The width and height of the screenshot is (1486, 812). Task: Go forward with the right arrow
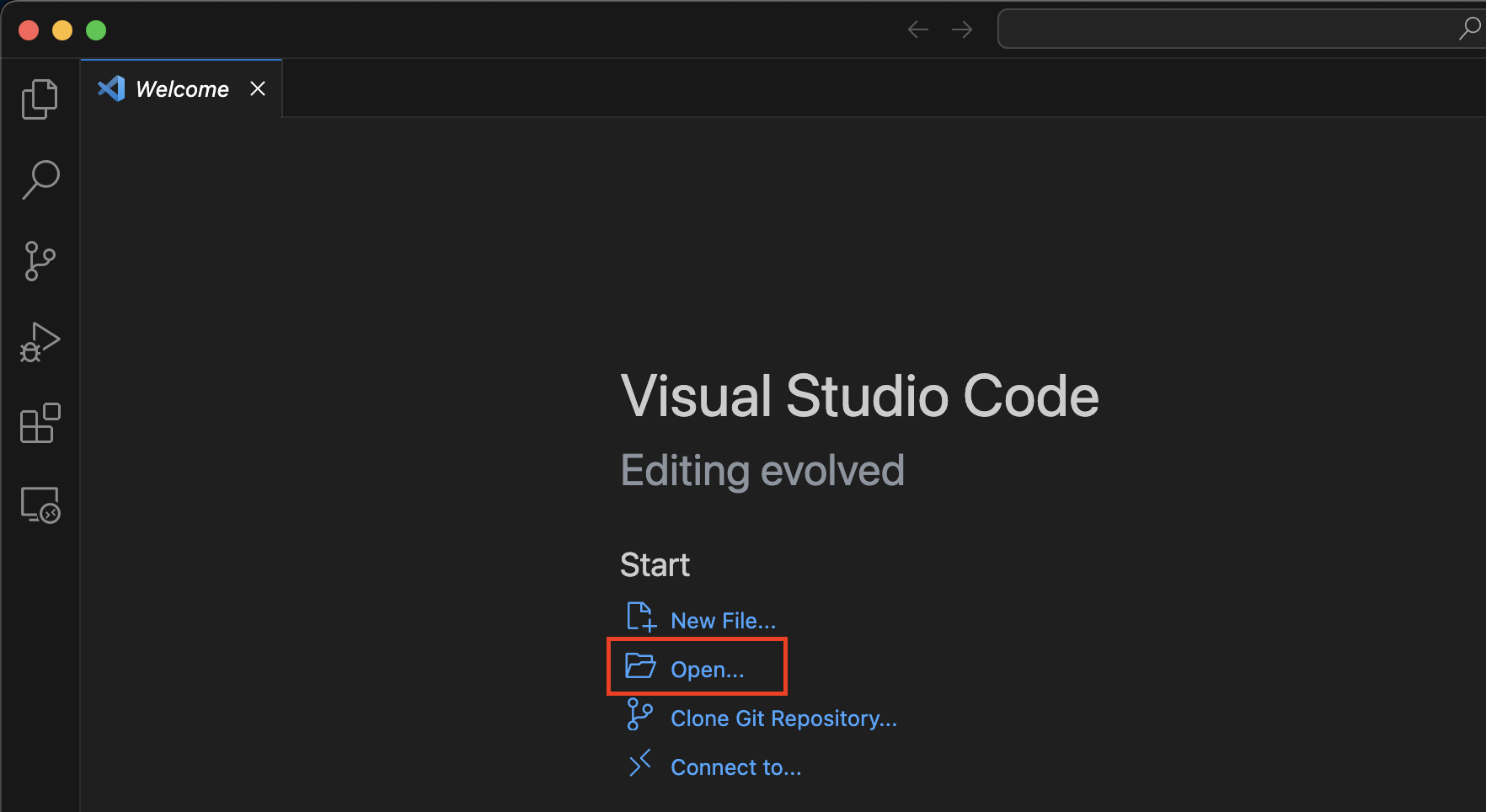pyautogui.click(x=962, y=30)
